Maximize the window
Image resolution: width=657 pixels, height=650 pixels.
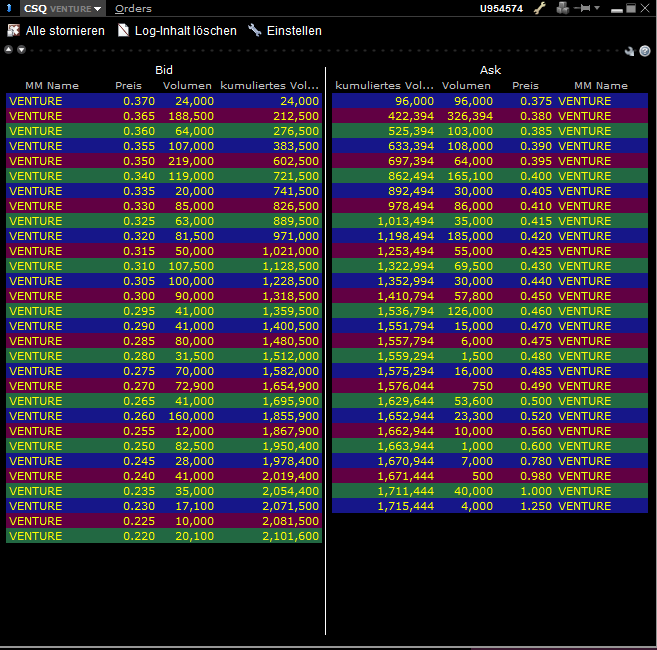tap(630, 8)
